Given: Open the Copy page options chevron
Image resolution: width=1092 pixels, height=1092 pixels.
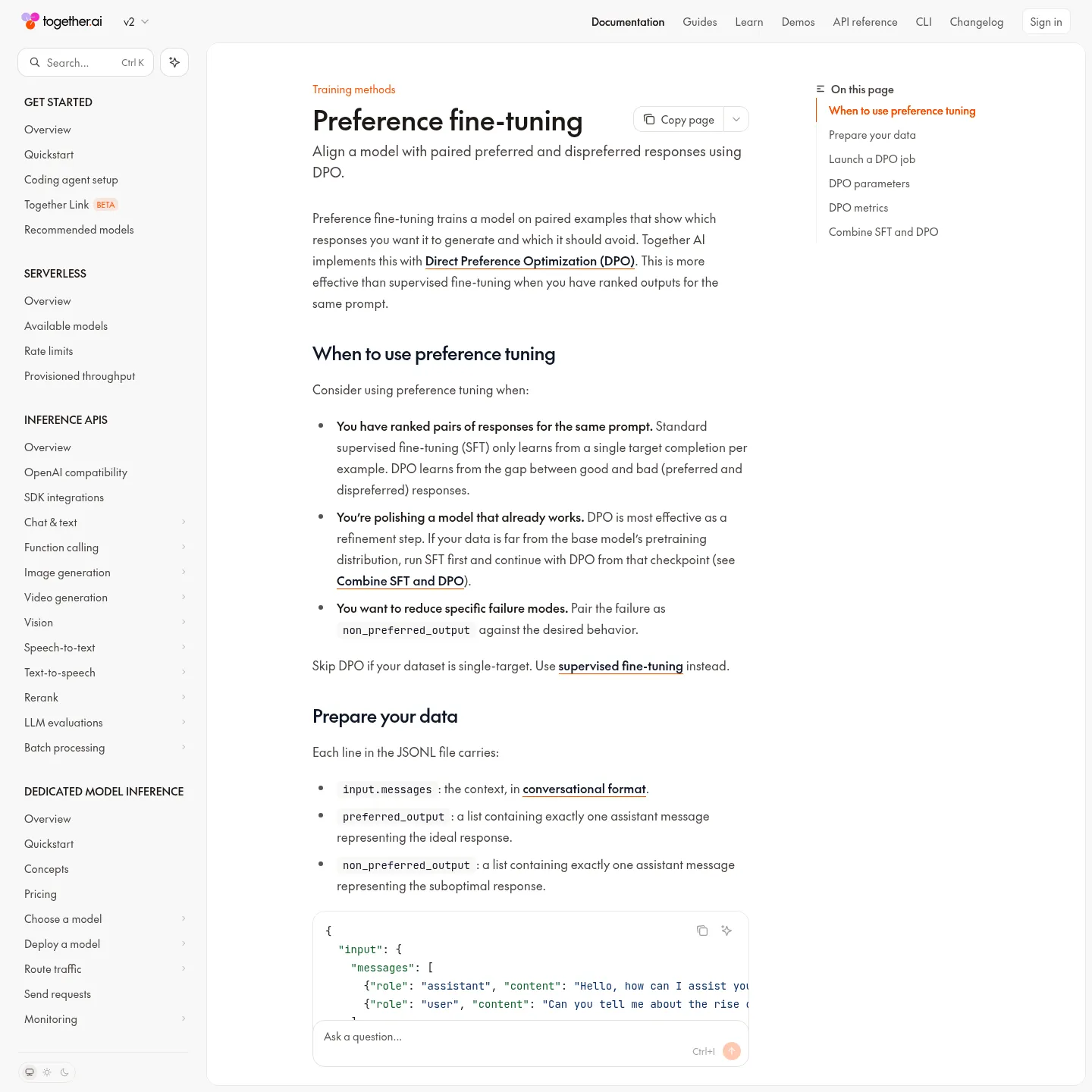Looking at the screenshot, I should coord(736,119).
